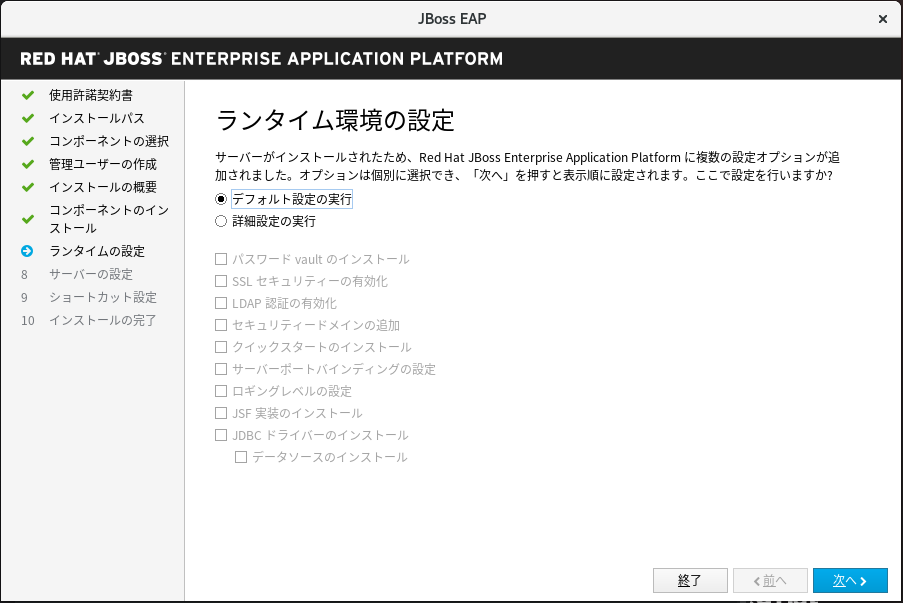
Task: Enable LDAP 認証の有効化 checkbox
Action: 221,303
